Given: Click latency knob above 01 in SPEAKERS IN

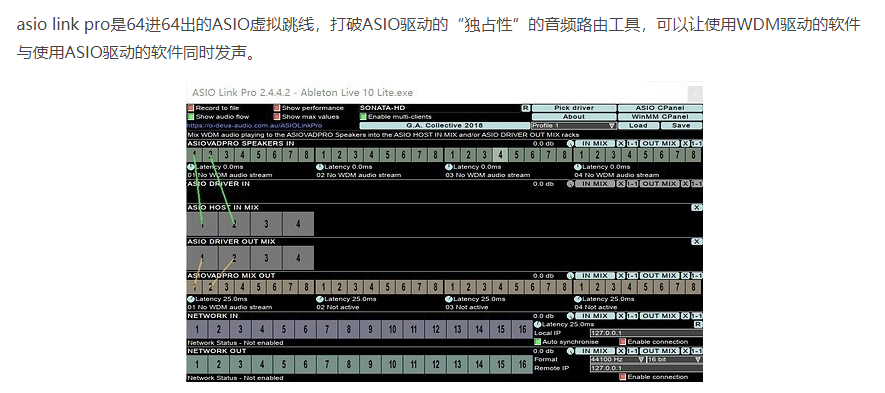Looking at the screenshot, I should click(190, 167).
